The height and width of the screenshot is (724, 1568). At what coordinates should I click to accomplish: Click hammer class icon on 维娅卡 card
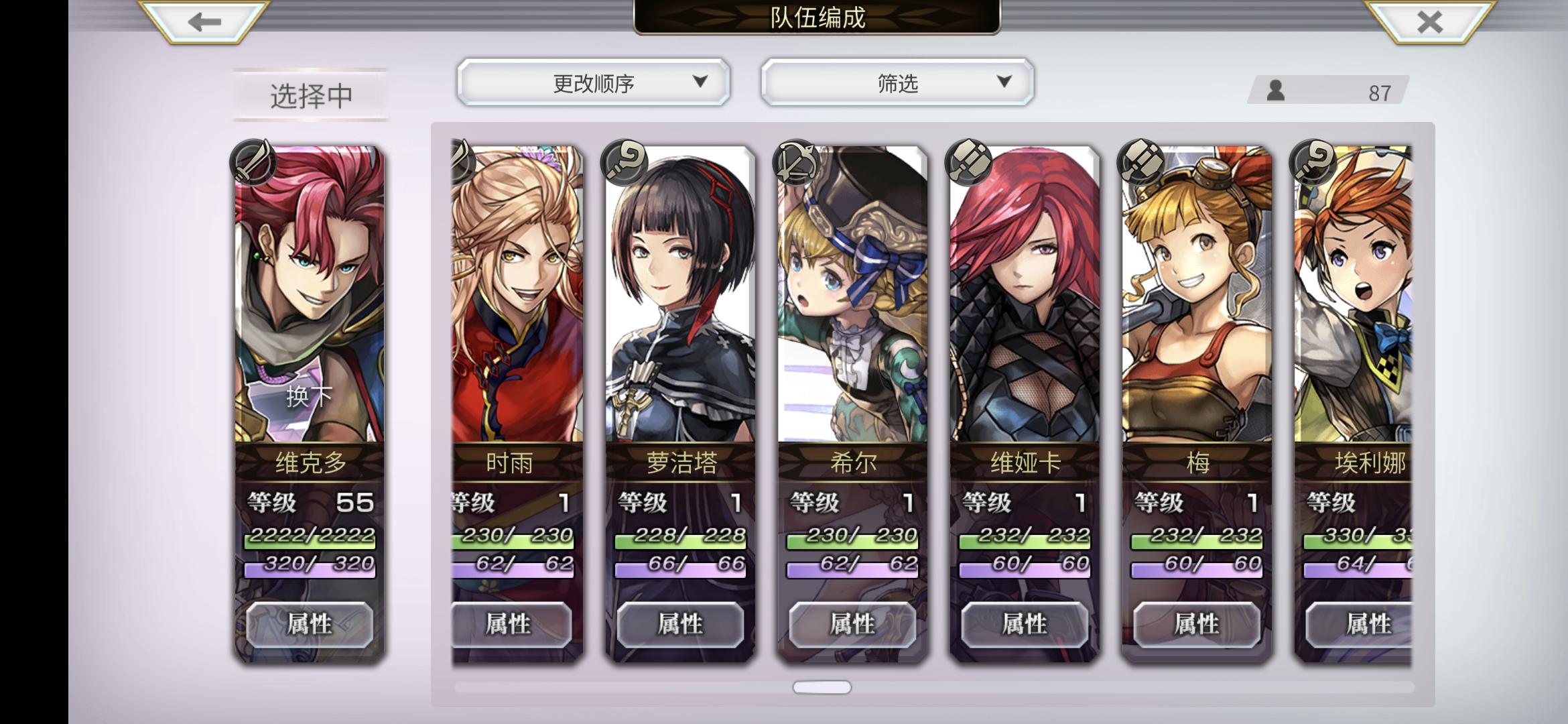(969, 162)
